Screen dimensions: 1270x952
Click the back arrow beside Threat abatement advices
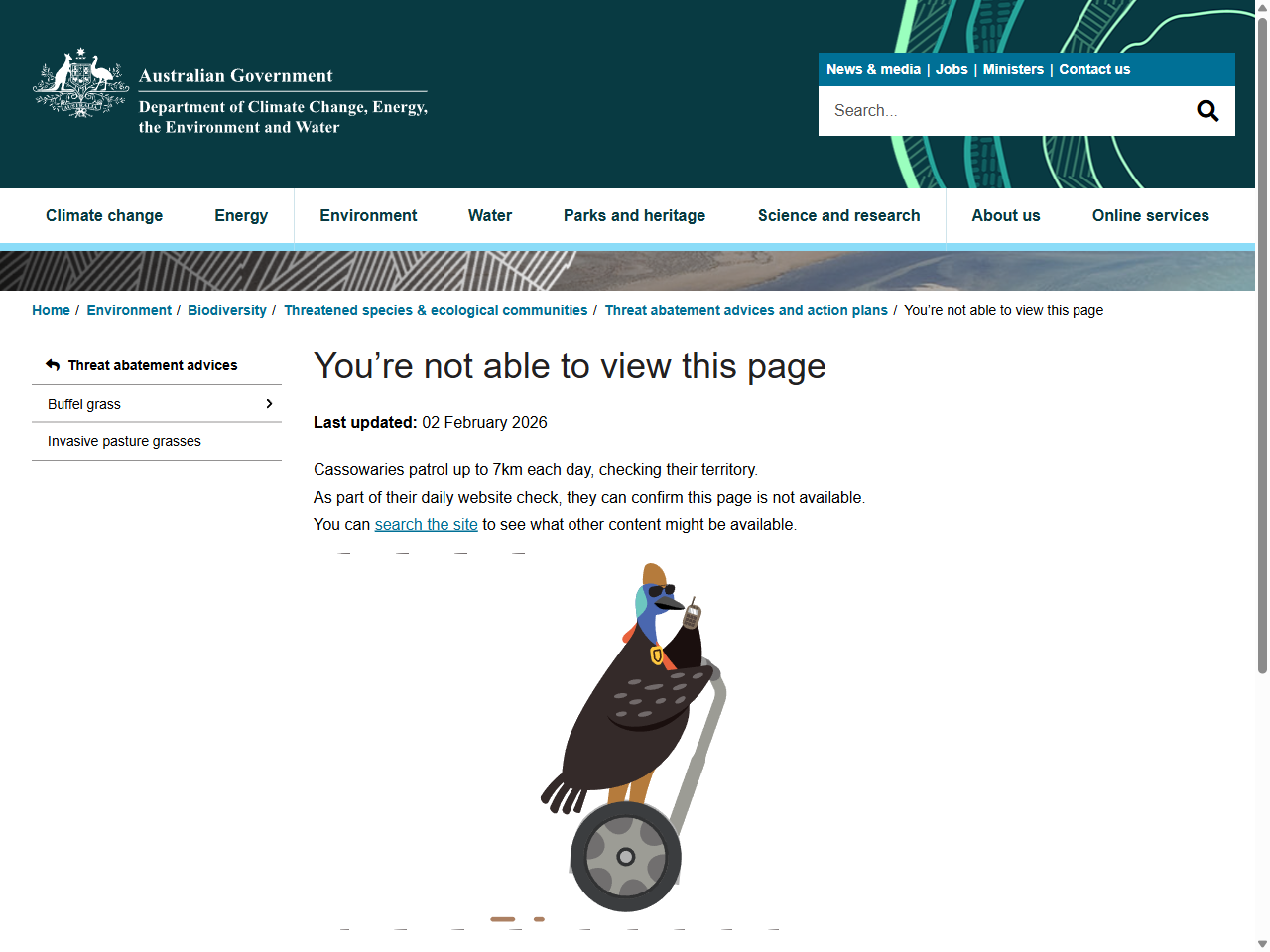coord(53,365)
